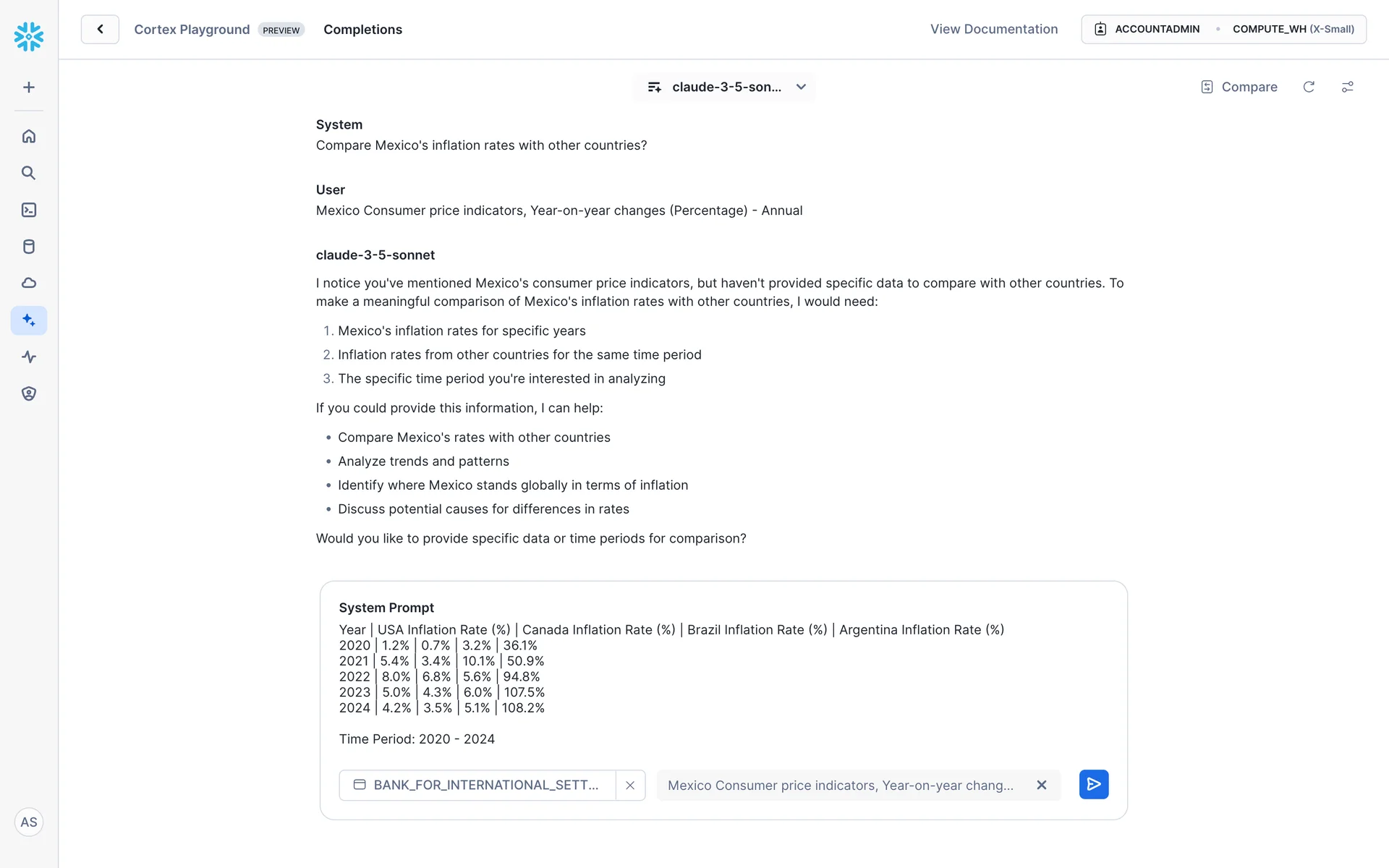Open the Projects terminal sidebar icon
Screen dimensions: 1389x868
click(x=29, y=210)
